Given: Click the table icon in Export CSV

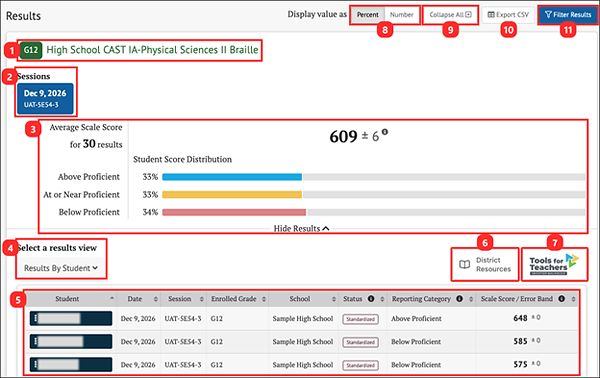Looking at the screenshot, I should (491, 15).
